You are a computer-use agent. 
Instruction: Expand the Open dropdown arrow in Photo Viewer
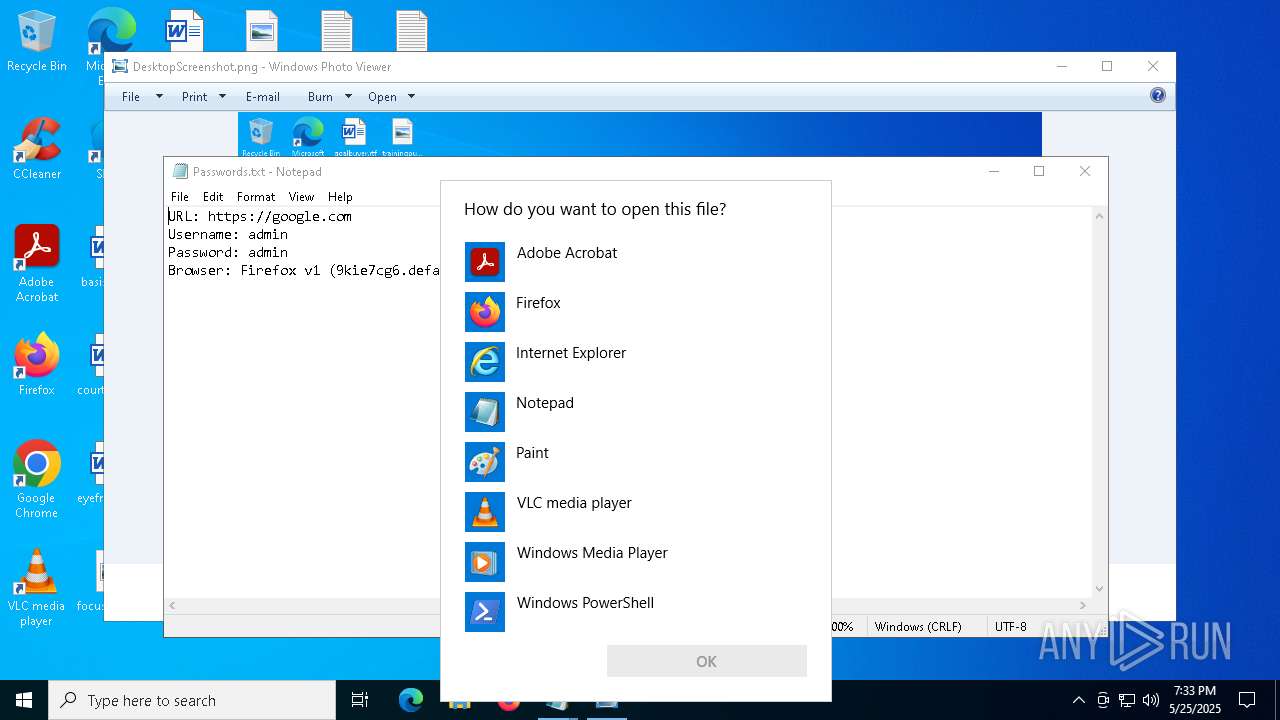point(411,97)
